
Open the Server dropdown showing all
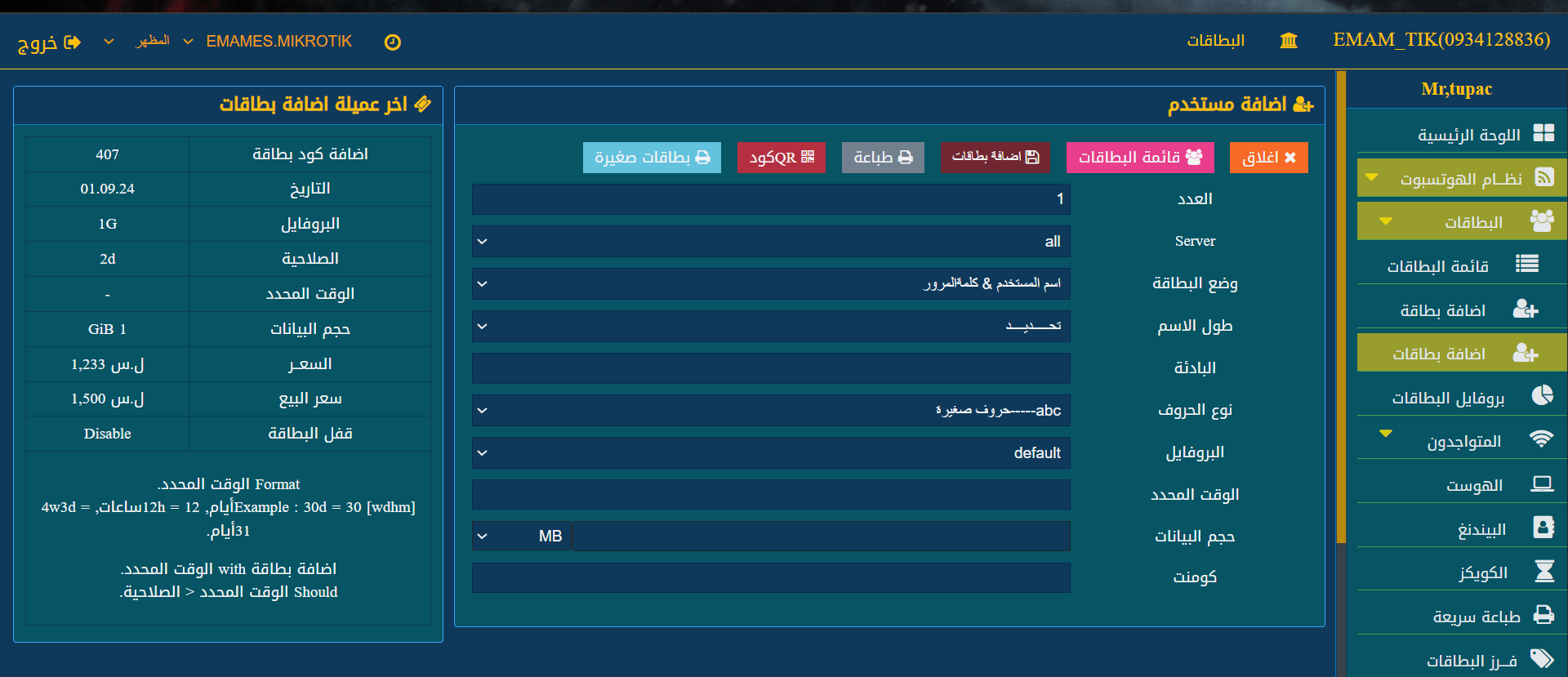click(770, 242)
